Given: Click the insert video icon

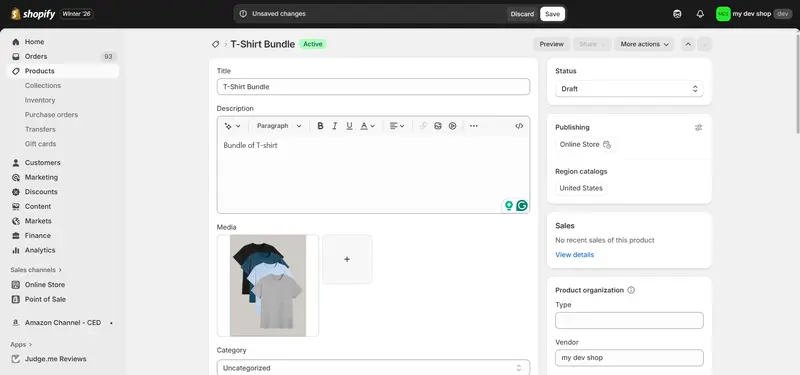Looking at the screenshot, I should (453, 126).
